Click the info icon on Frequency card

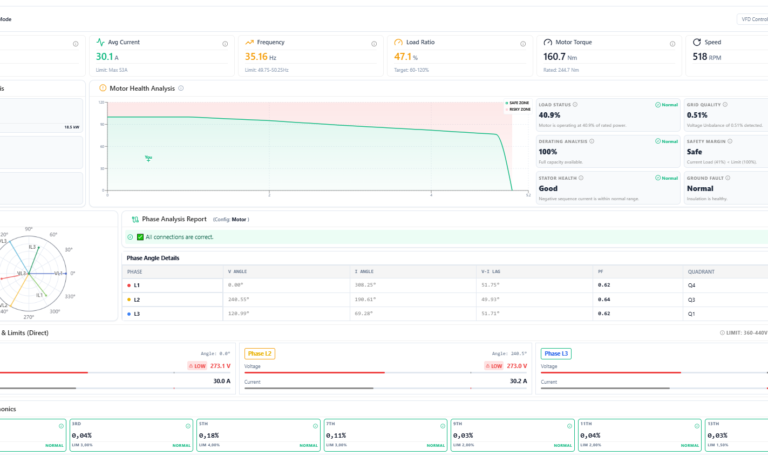(374, 44)
